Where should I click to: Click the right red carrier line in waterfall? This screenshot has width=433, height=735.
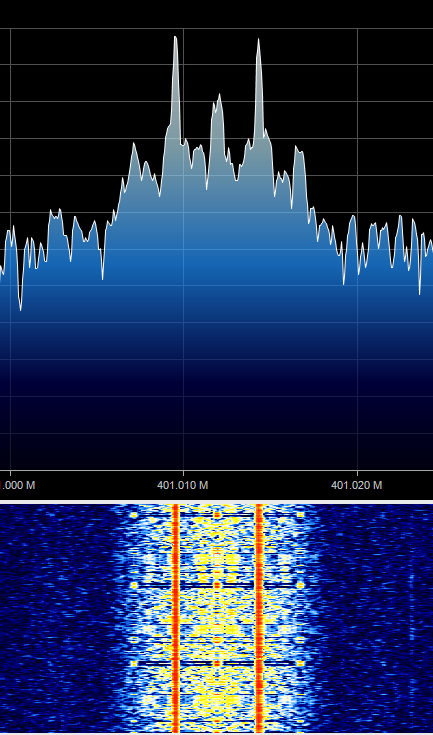click(x=259, y=619)
